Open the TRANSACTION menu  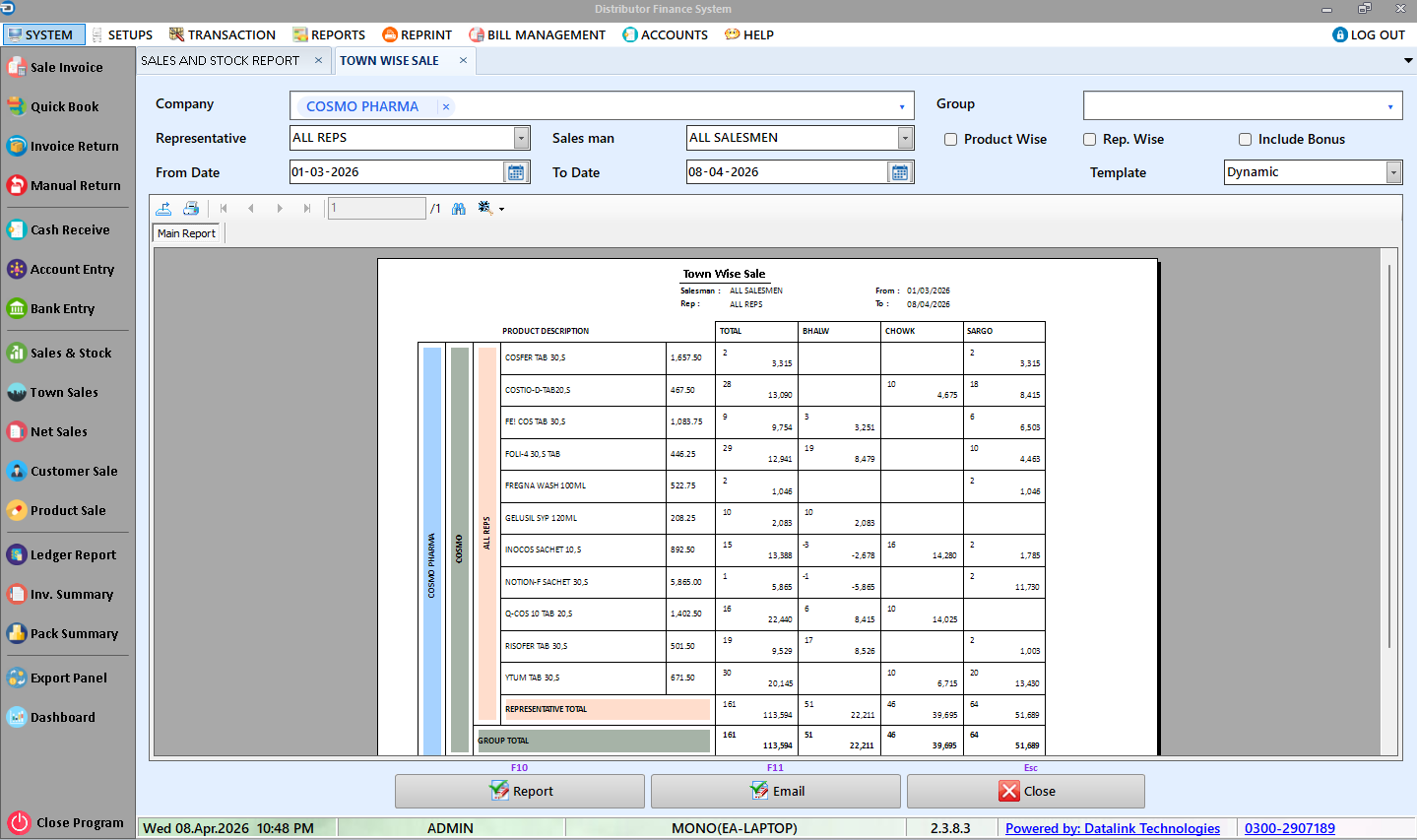click(223, 34)
